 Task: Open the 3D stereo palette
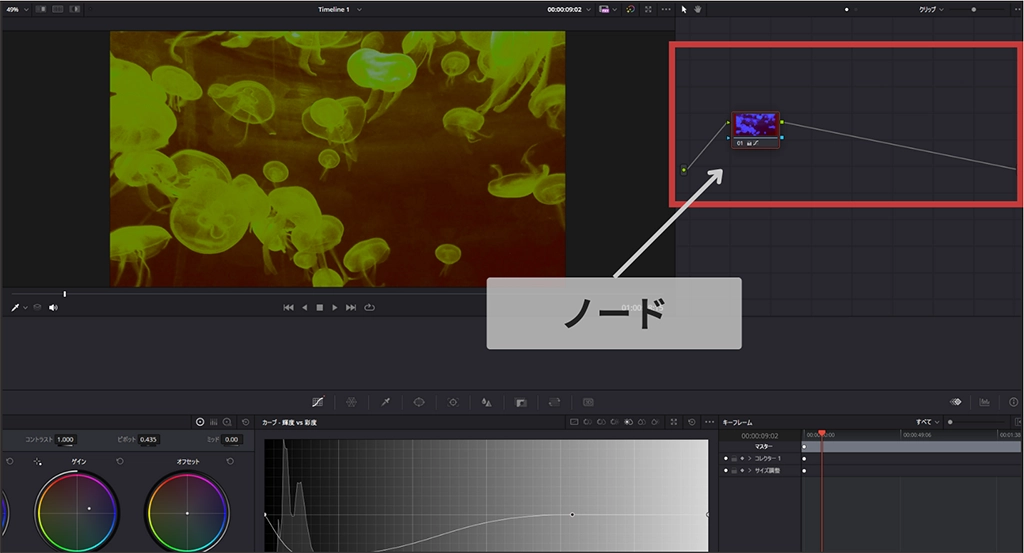pos(588,402)
